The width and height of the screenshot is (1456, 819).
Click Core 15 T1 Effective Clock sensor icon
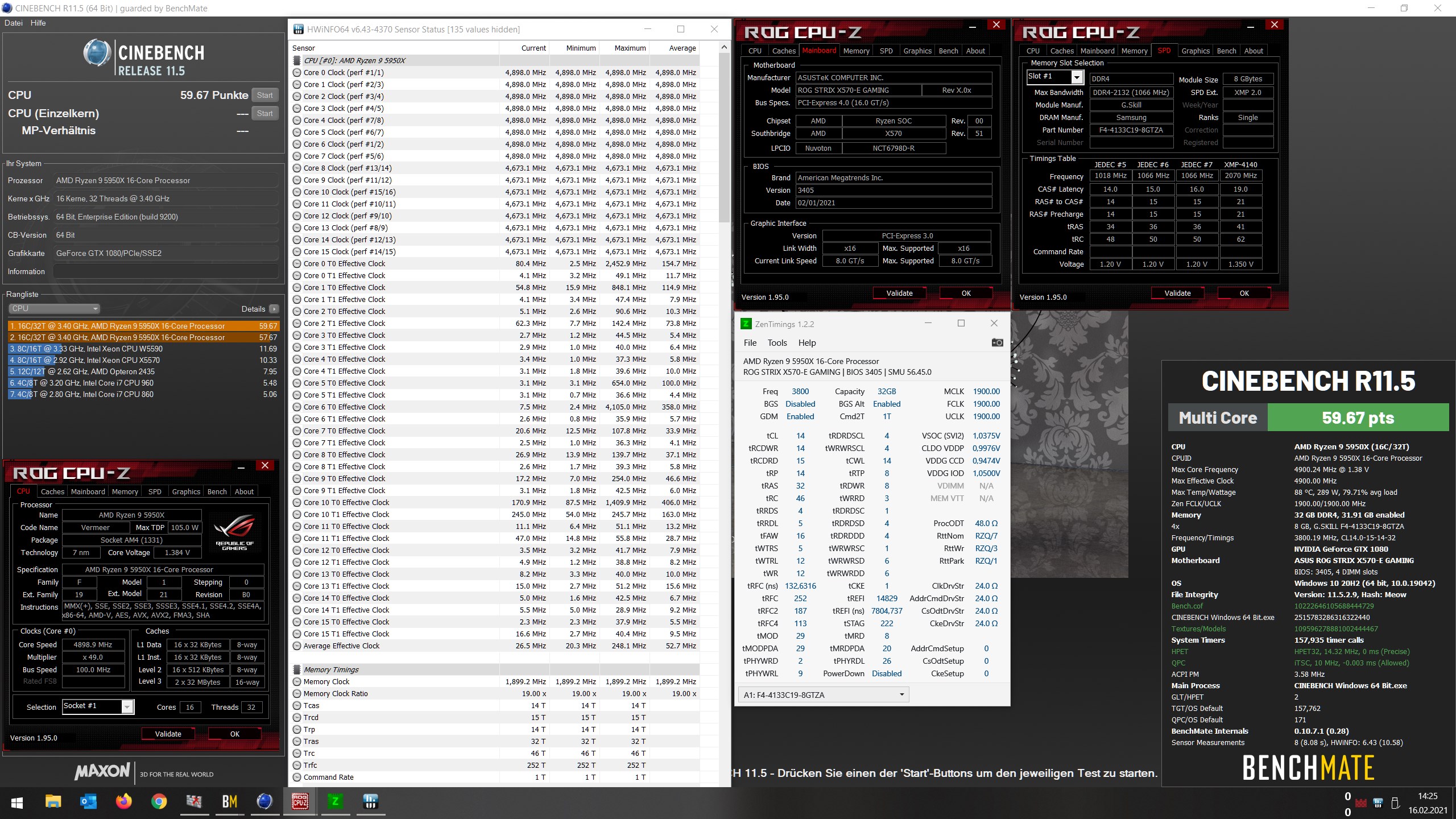tap(297, 634)
